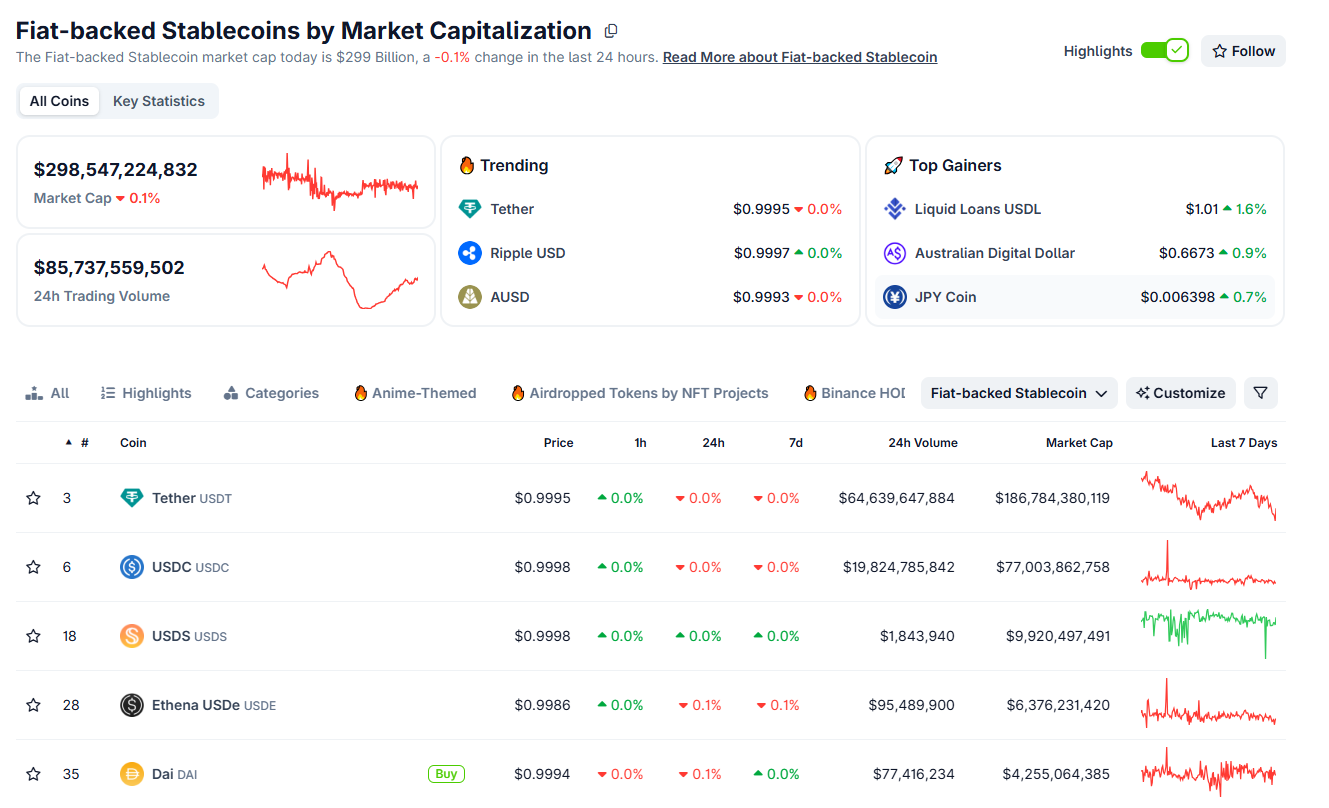Click the copy icon beside the page title

(611, 31)
